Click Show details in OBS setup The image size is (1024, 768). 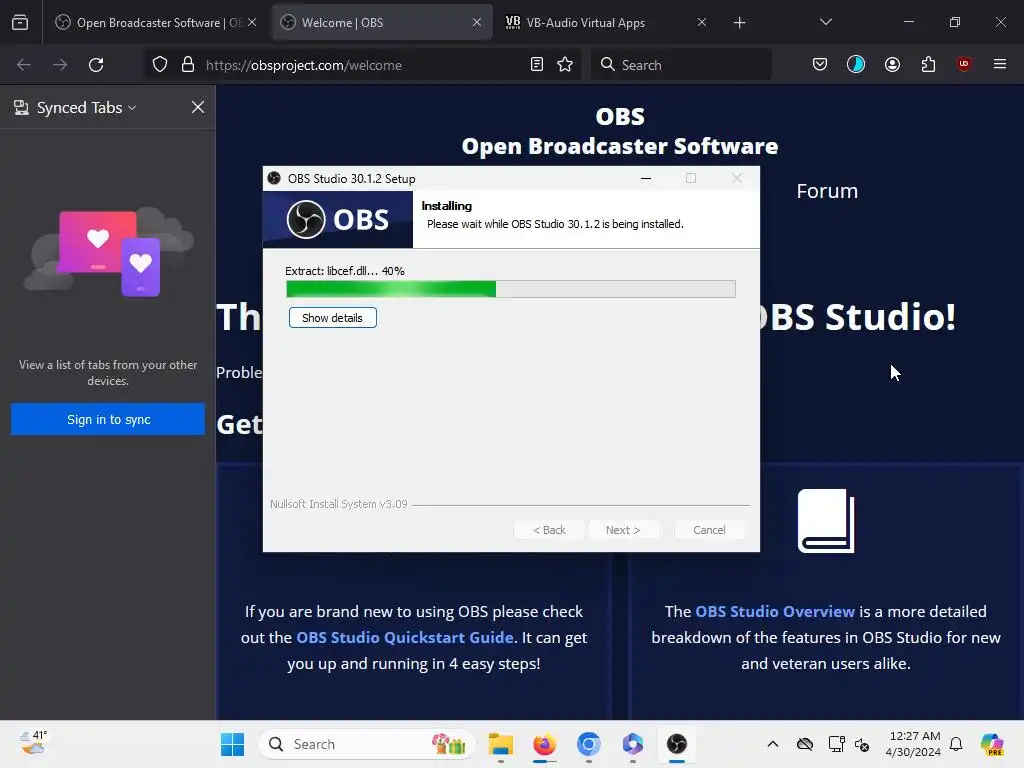(x=332, y=318)
